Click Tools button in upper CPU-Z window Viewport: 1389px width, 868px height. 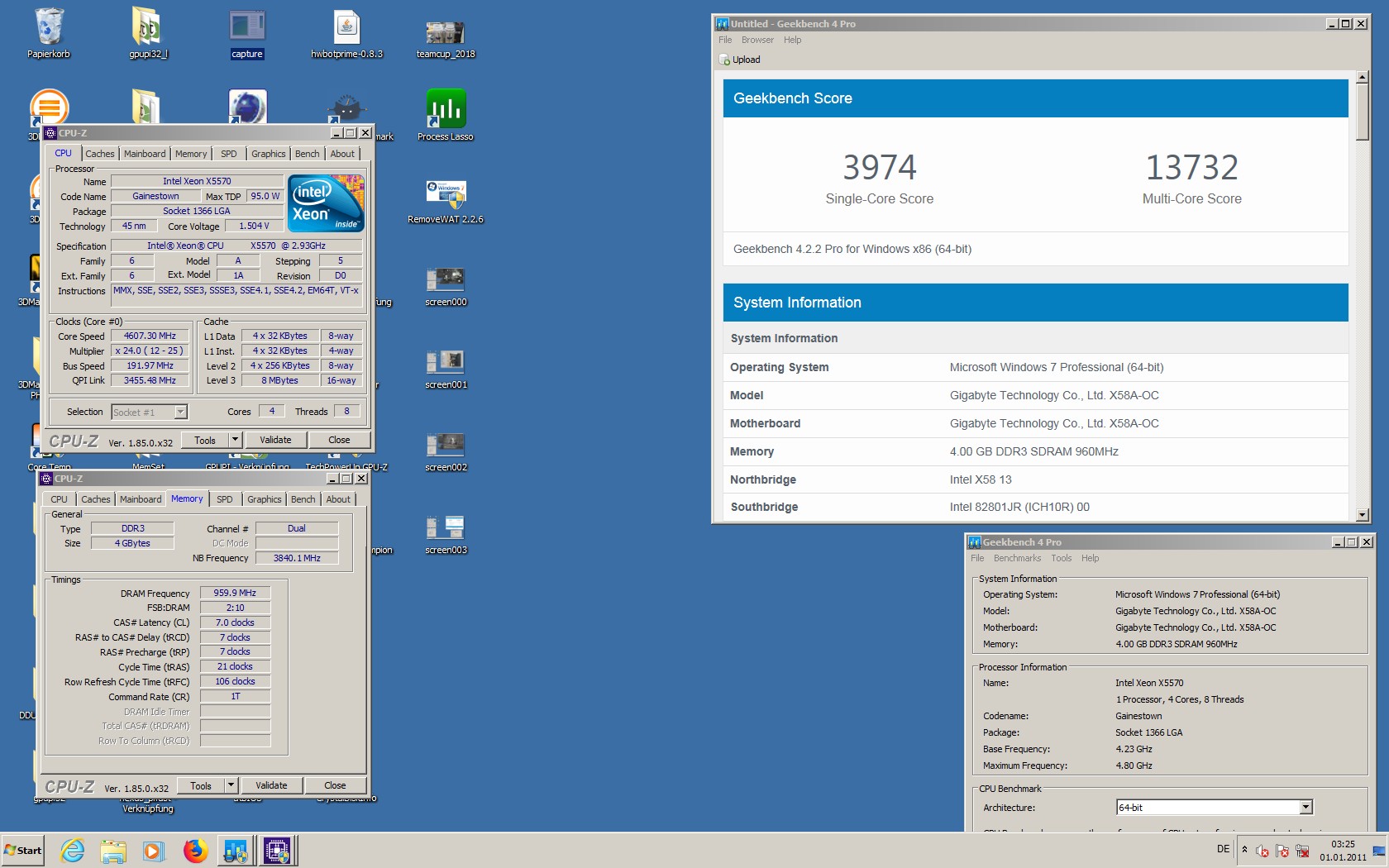(x=205, y=440)
